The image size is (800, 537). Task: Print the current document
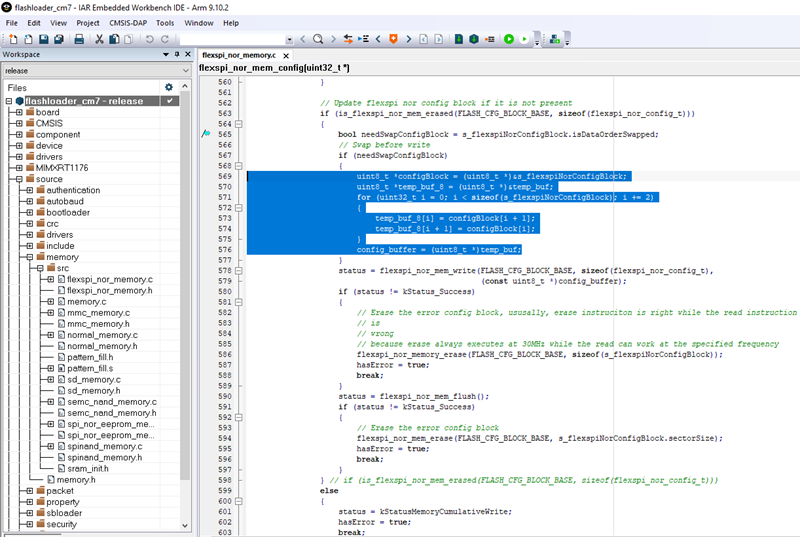pos(79,39)
